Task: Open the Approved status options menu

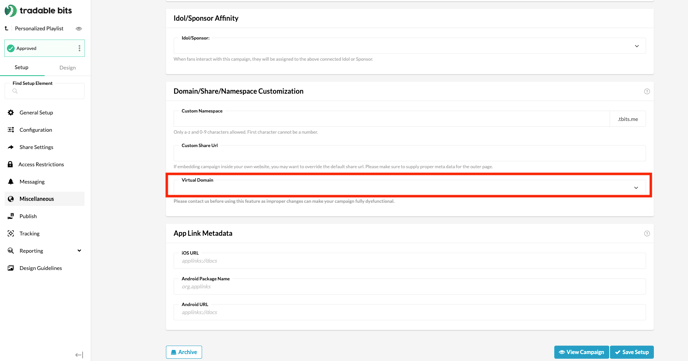Action: (79, 48)
